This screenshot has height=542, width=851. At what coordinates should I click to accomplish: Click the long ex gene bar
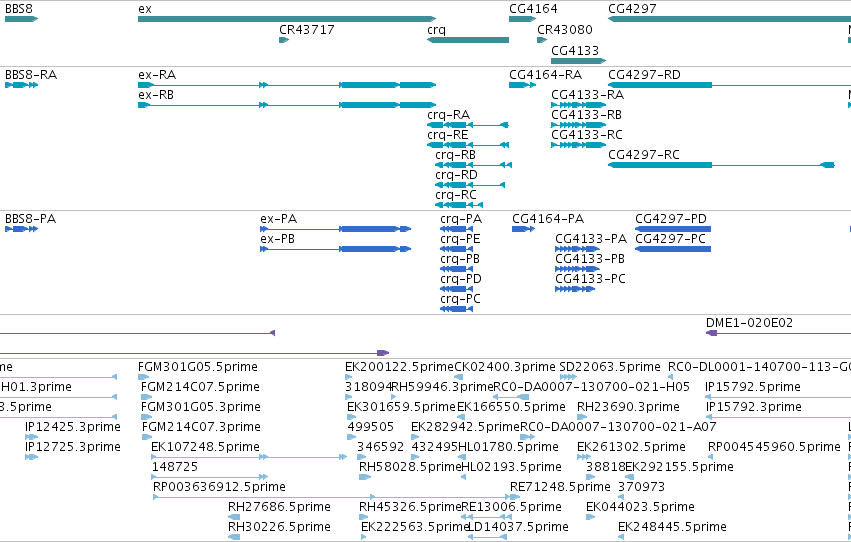click(287, 19)
